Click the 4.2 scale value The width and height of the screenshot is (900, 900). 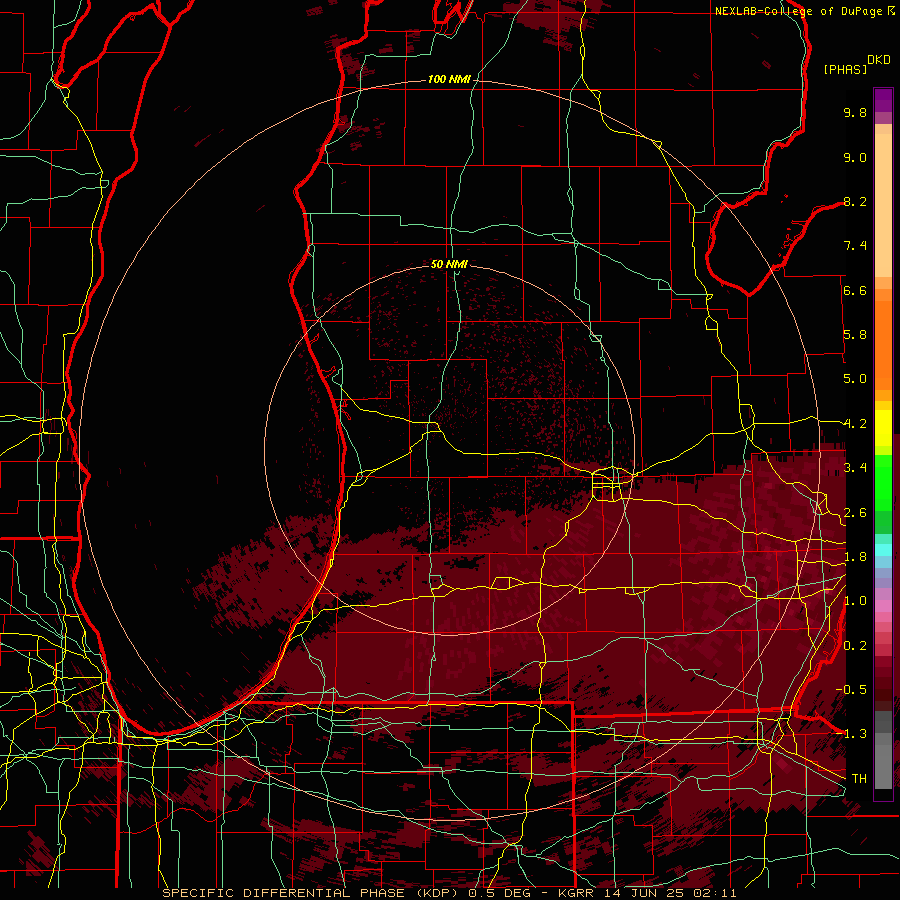[x=855, y=424]
